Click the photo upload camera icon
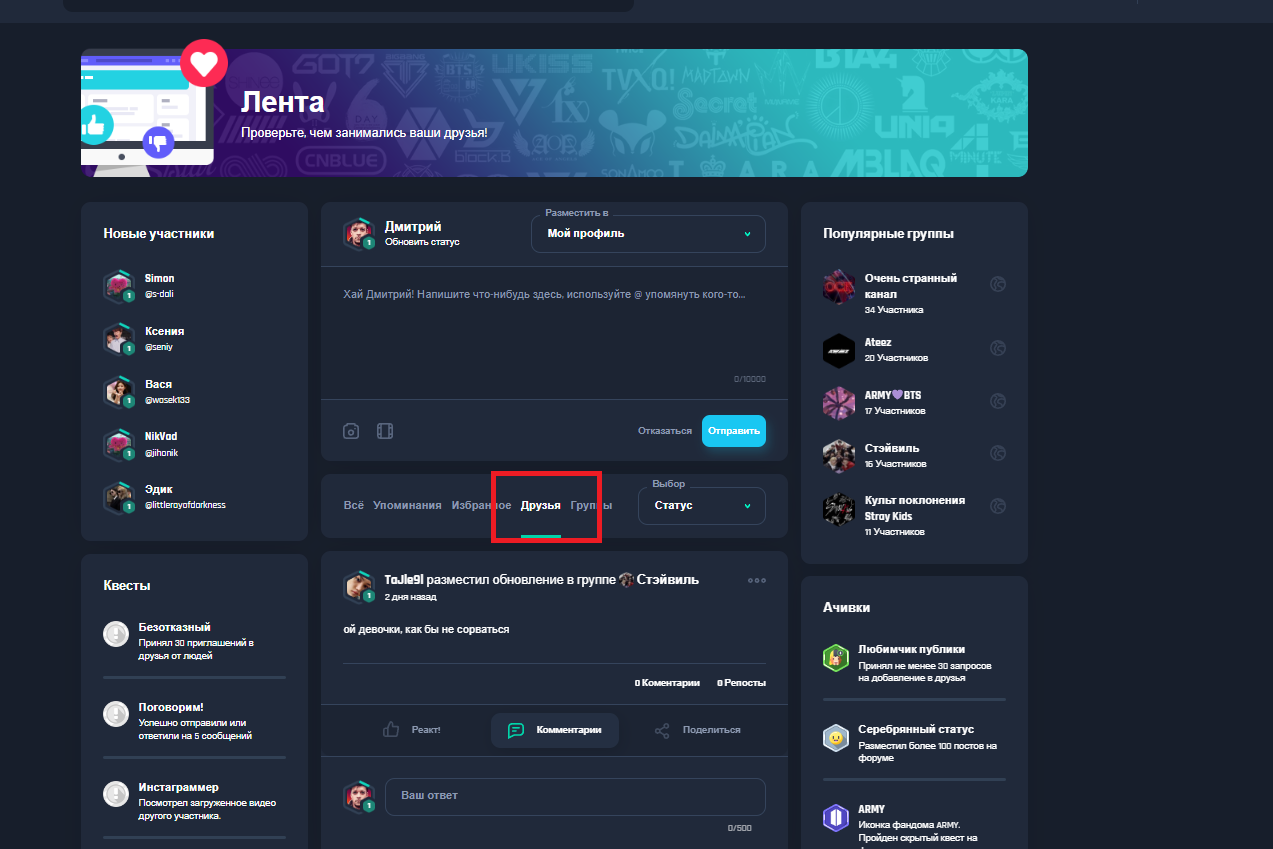This screenshot has width=1273, height=849. point(351,431)
